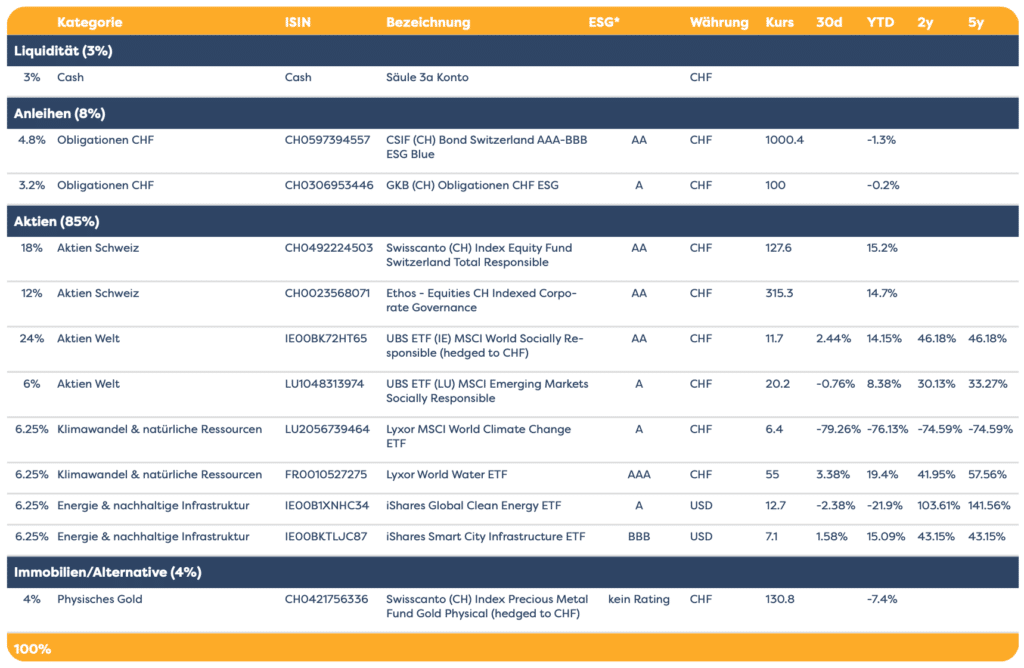Select the ESG* column header

(x=604, y=22)
